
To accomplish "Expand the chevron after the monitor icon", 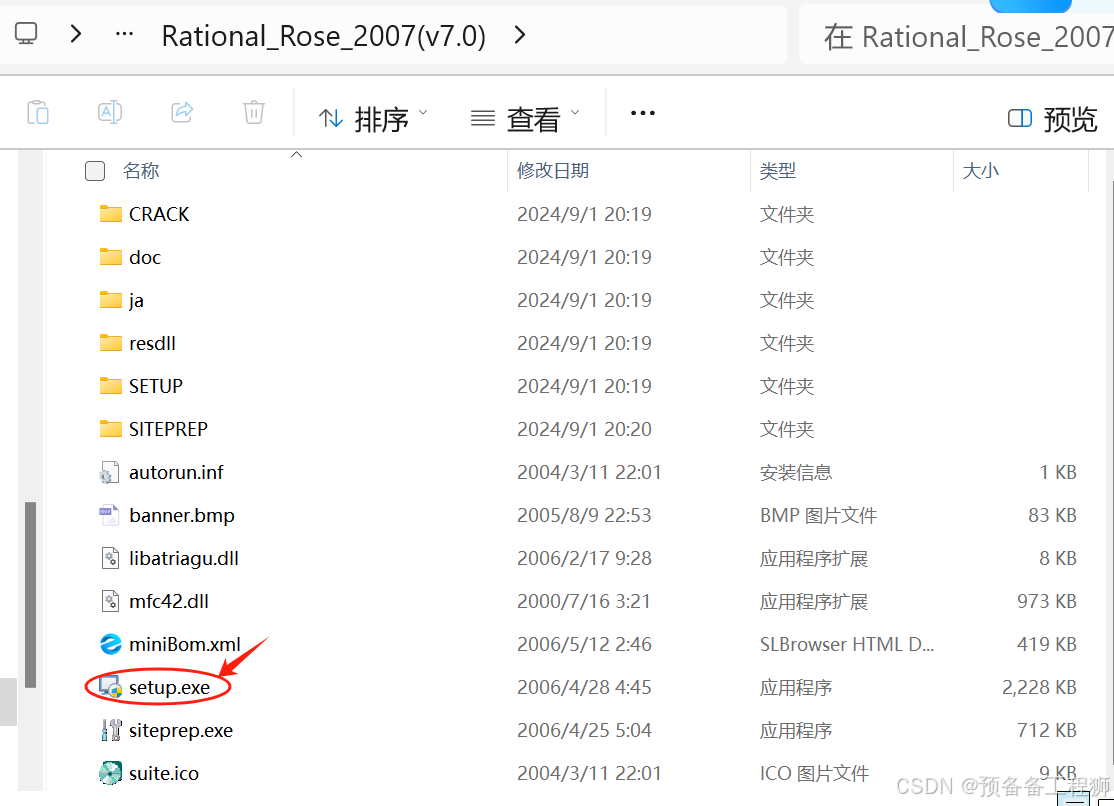I will click(x=76, y=33).
